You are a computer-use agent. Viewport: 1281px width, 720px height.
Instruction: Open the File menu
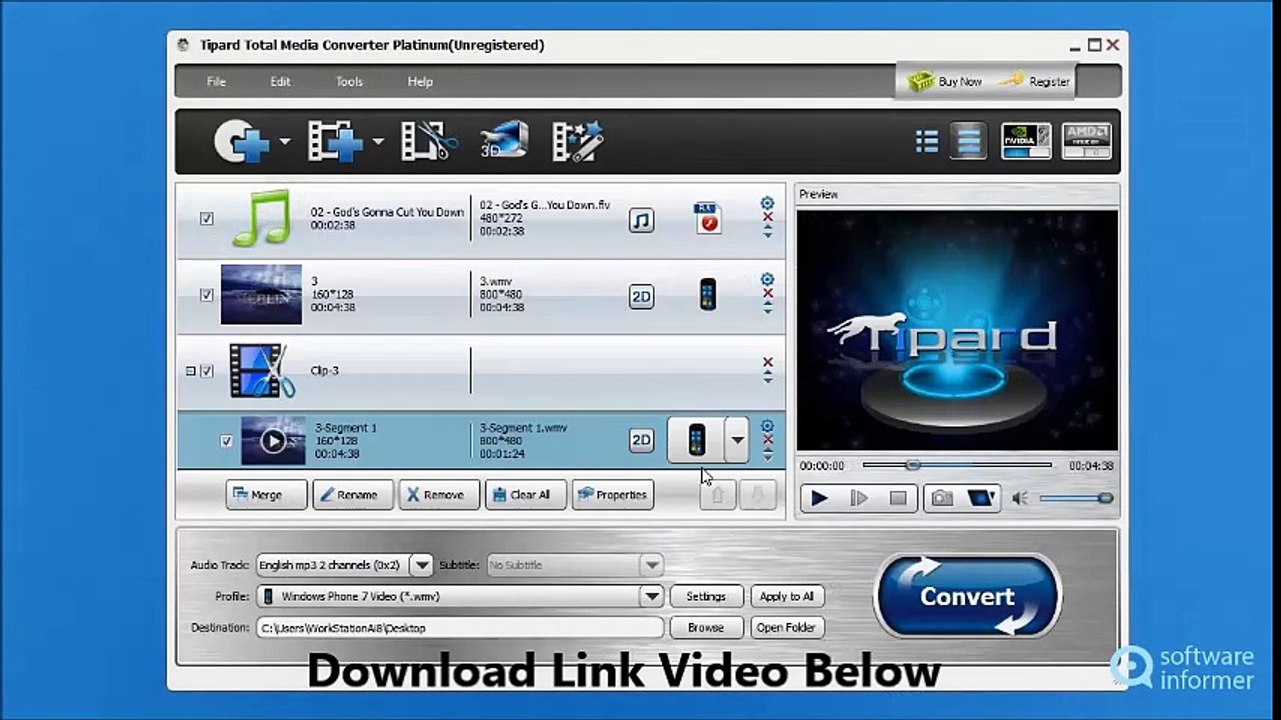(x=216, y=82)
